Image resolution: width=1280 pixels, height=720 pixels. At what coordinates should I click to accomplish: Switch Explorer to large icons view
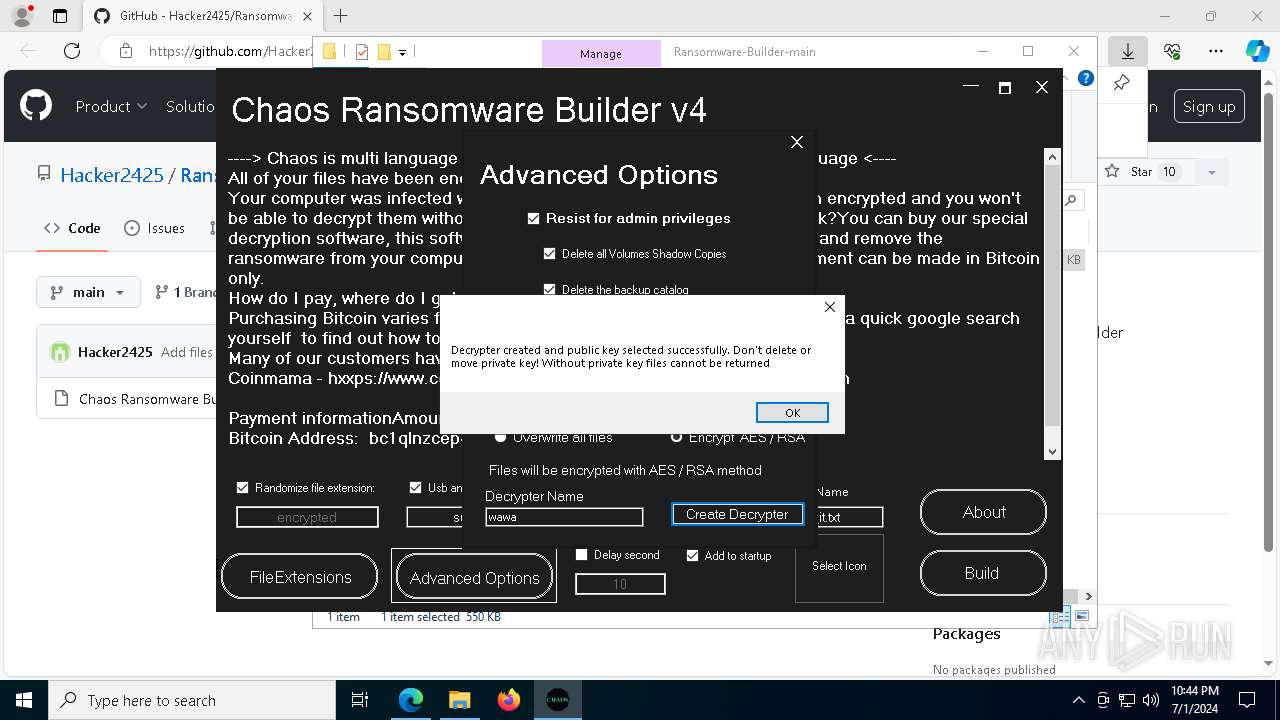click(1081, 617)
